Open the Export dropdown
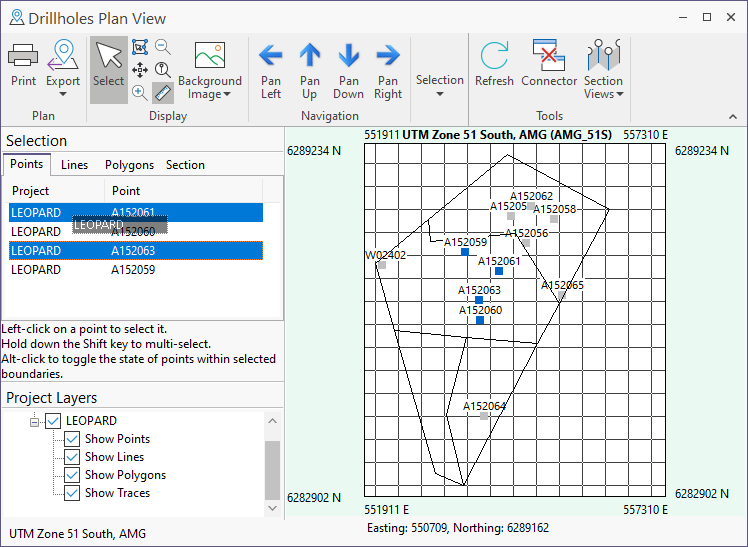This screenshot has width=748, height=547. [x=63, y=68]
